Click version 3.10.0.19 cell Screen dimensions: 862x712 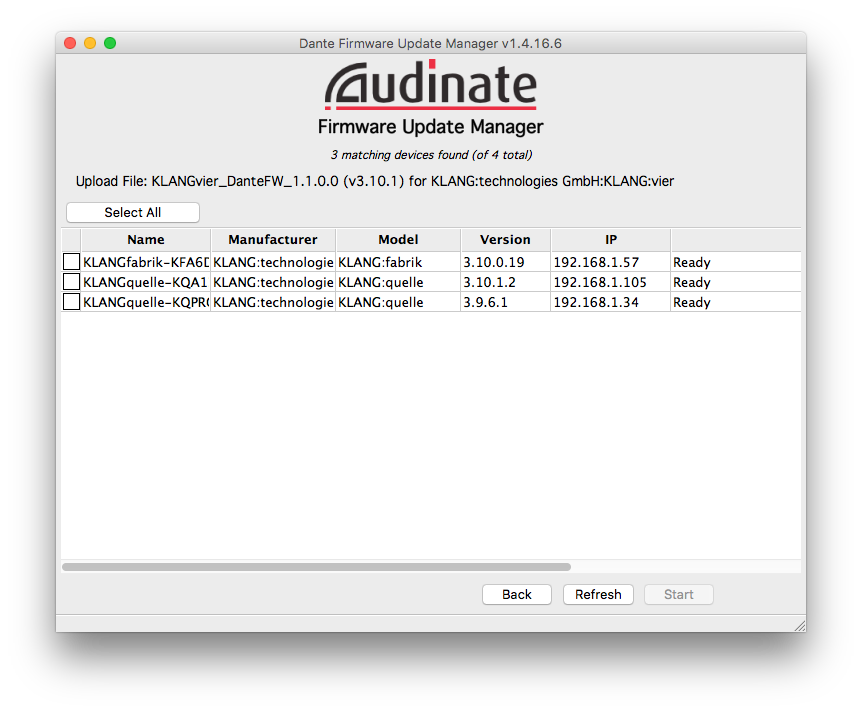point(505,262)
